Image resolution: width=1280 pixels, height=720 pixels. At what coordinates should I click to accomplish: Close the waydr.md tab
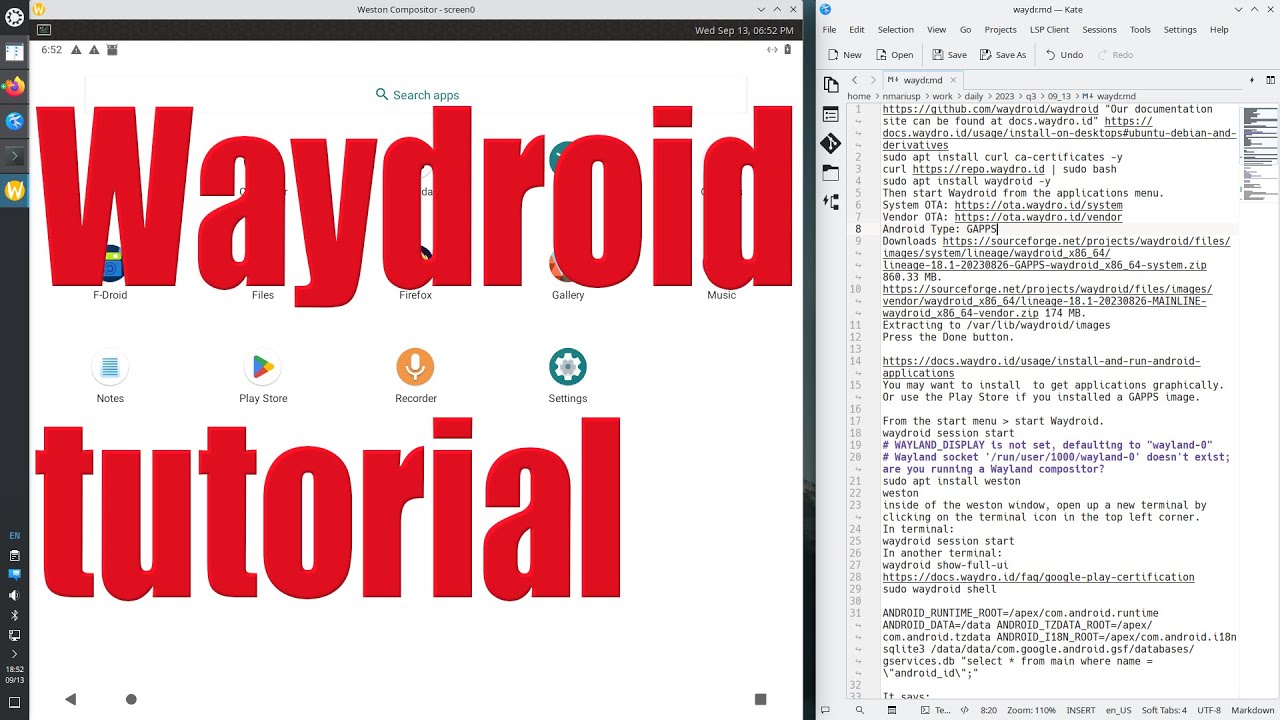(953, 80)
